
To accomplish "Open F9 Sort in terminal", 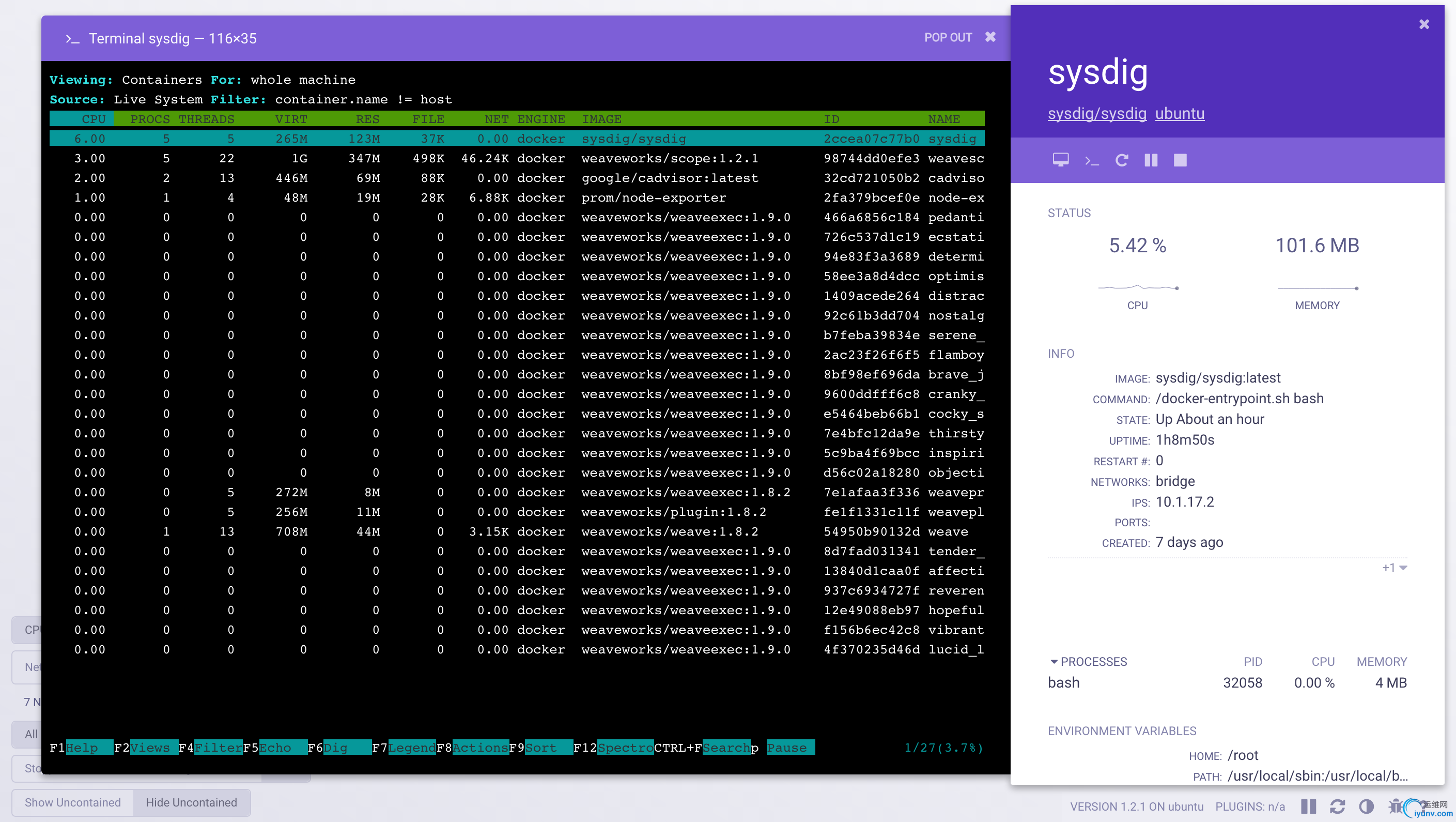I will (x=540, y=748).
